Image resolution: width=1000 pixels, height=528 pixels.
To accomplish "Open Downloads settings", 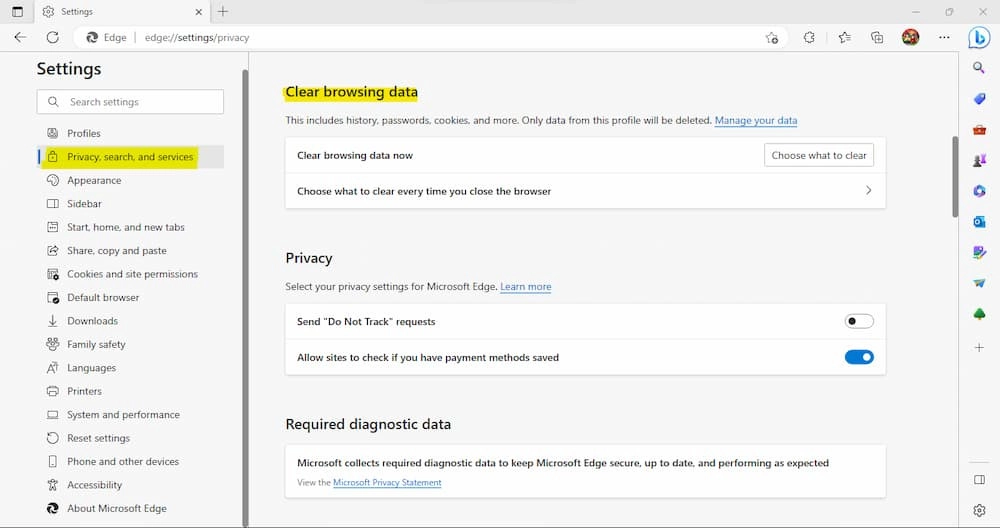I will 131,321.
